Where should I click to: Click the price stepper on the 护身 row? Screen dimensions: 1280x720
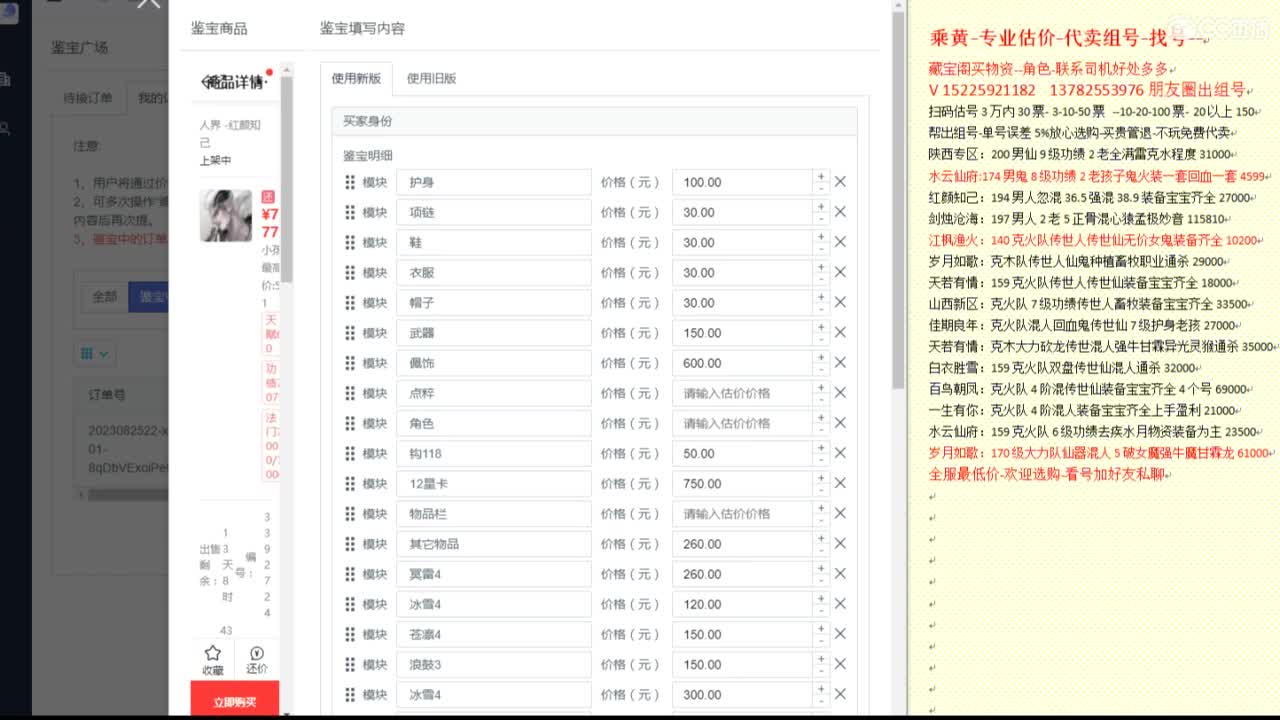coord(821,182)
